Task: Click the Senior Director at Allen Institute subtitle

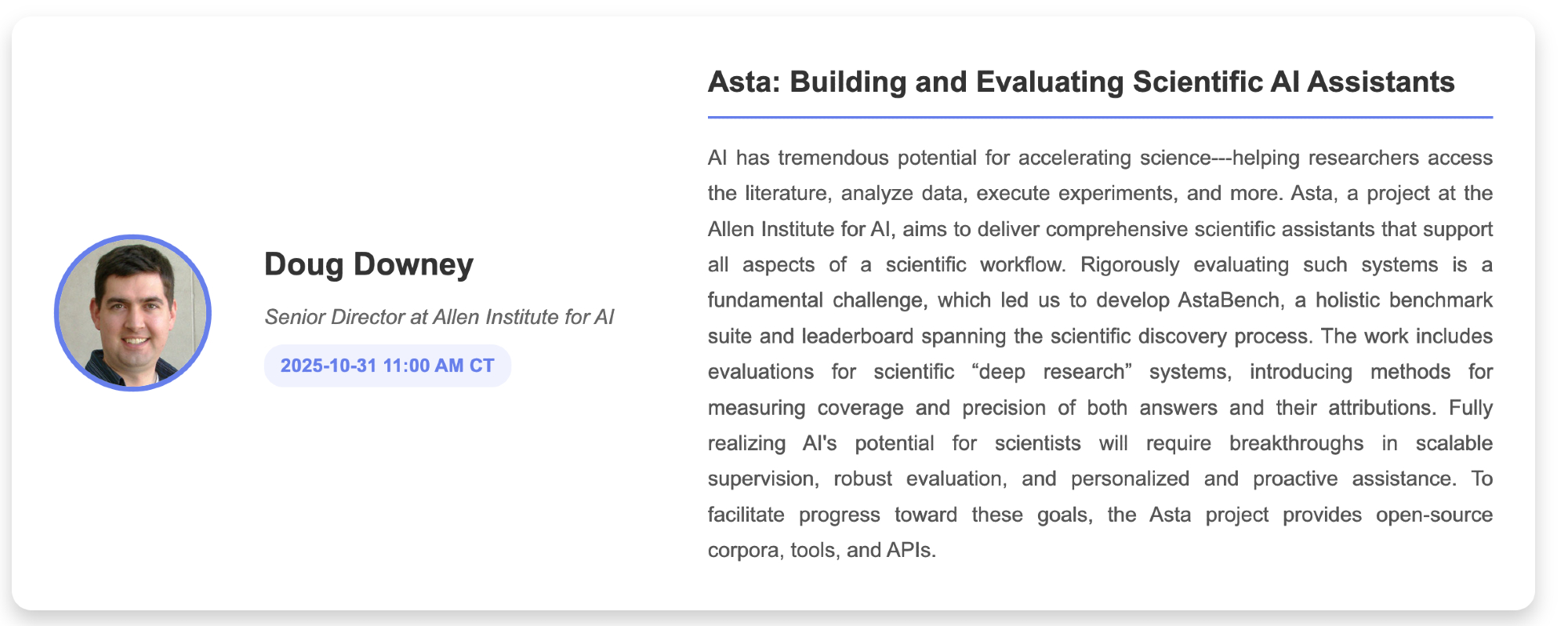Action: pyautogui.click(x=439, y=317)
